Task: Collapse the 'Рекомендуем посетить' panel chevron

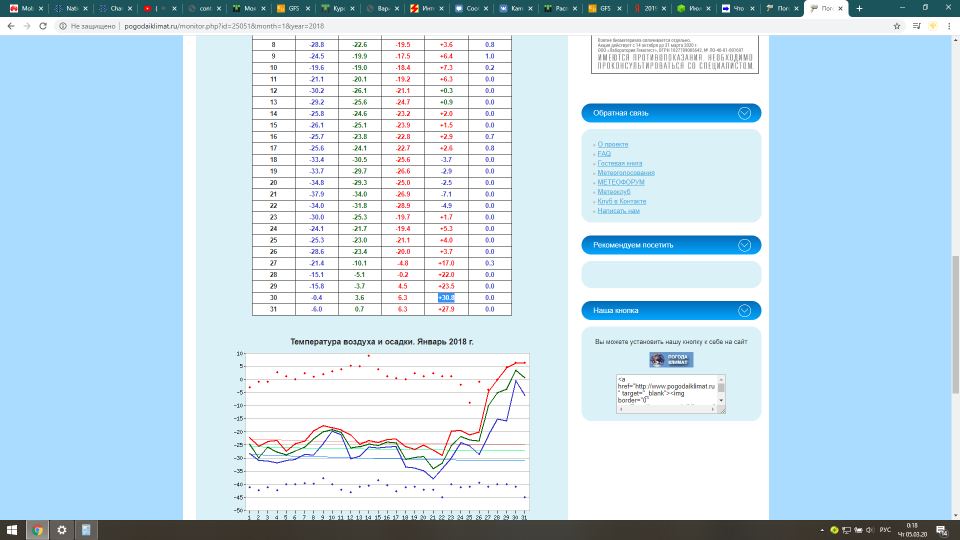Action: (x=744, y=245)
